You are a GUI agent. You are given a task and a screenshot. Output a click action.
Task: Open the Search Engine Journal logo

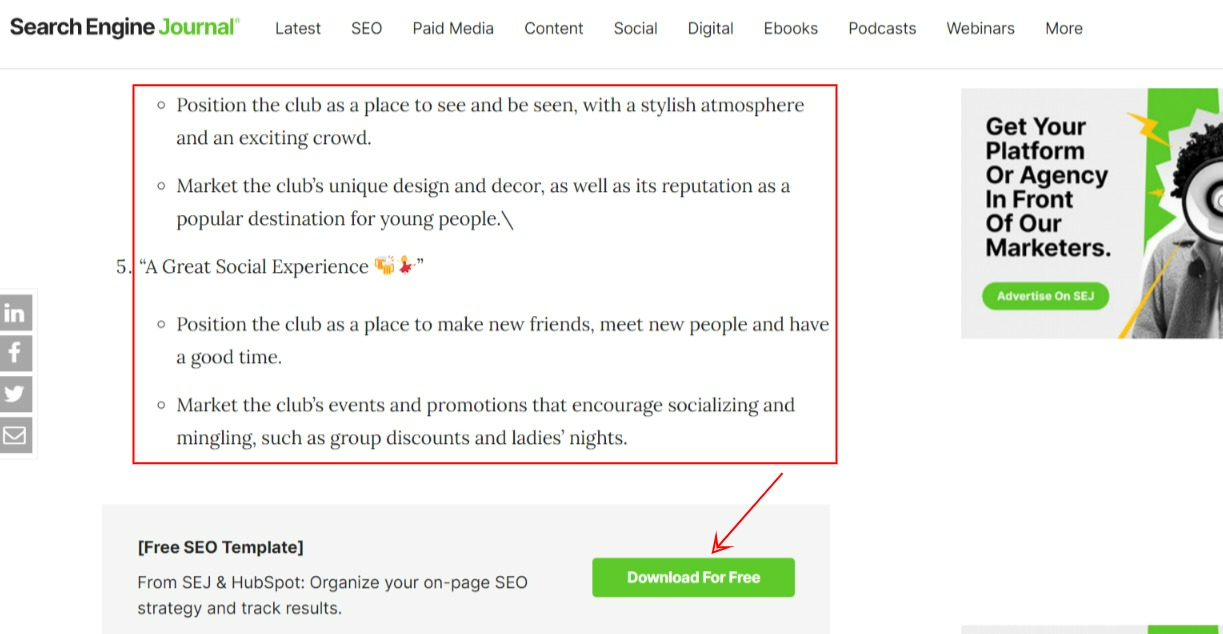coord(125,28)
